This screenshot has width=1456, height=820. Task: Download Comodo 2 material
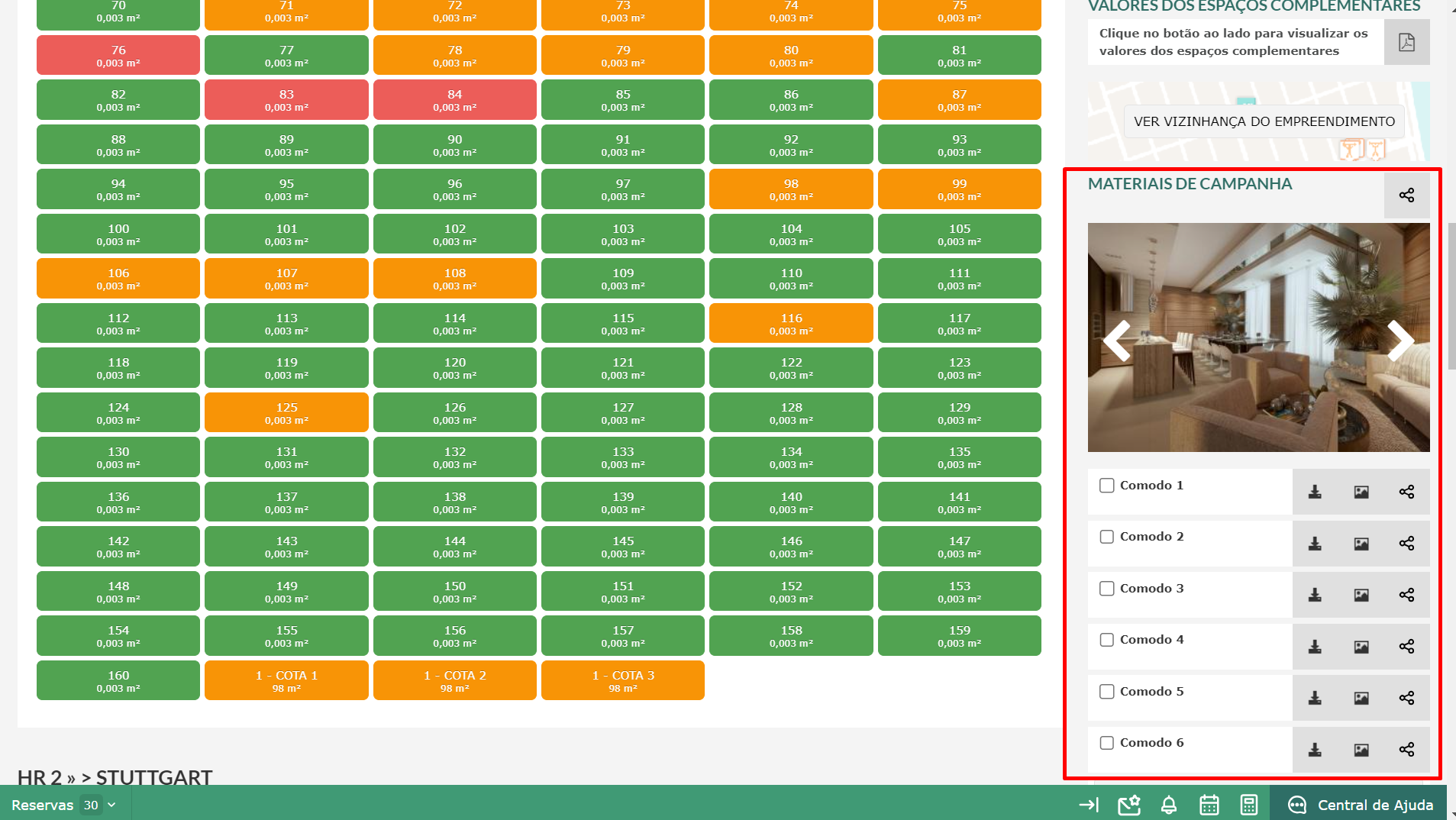tap(1315, 544)
